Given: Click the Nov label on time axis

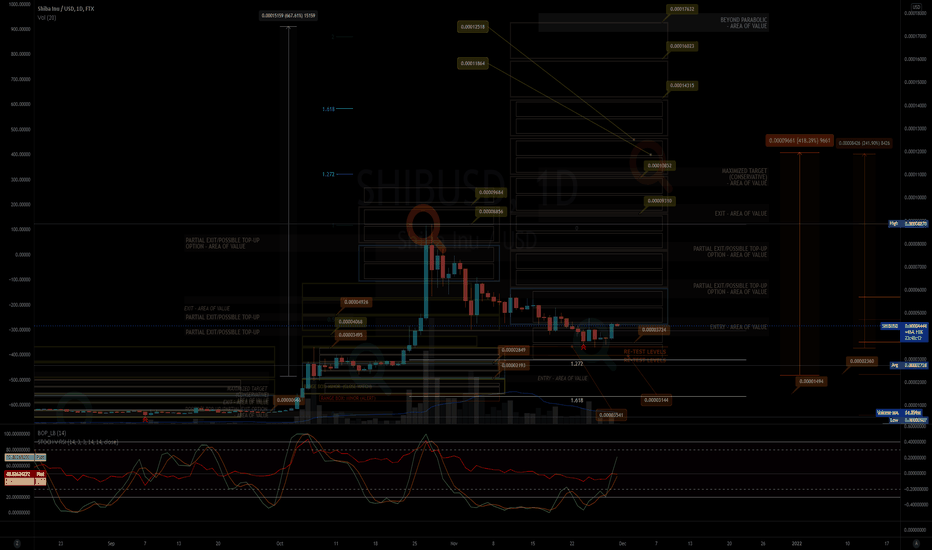Looking at the screenshot, I should point(454,543).
